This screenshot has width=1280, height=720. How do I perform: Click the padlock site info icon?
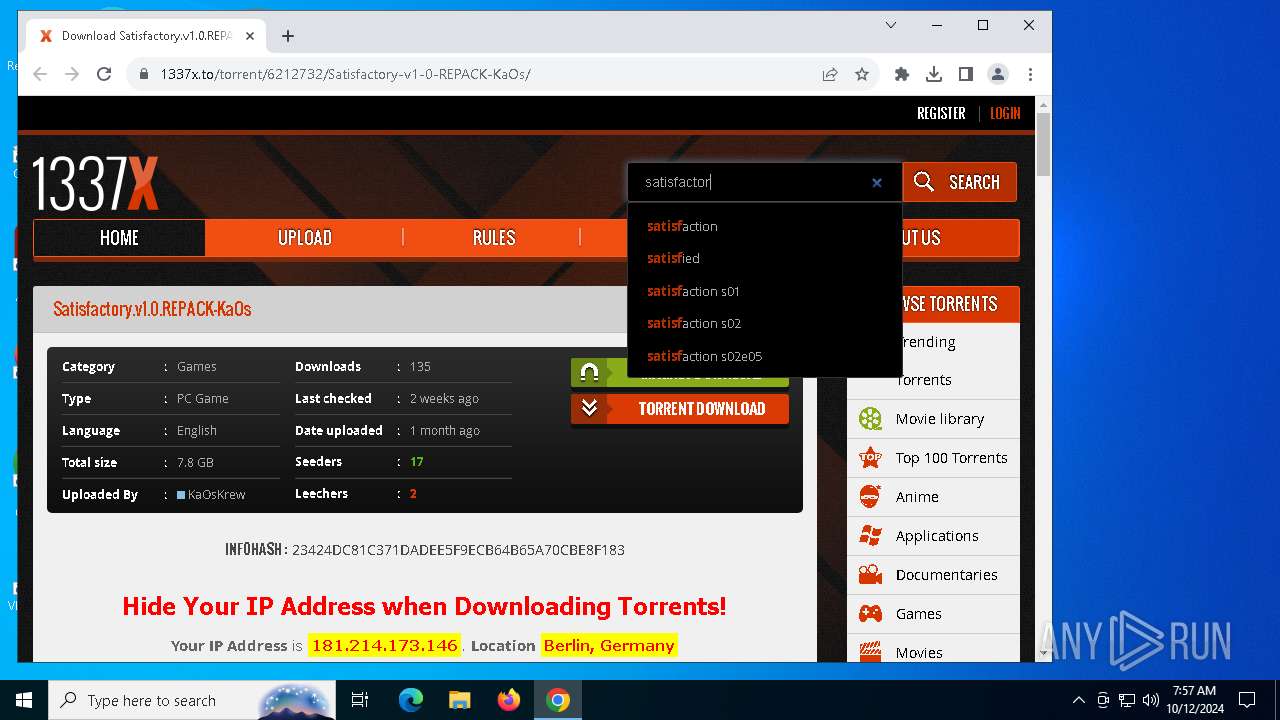point(144,74)
